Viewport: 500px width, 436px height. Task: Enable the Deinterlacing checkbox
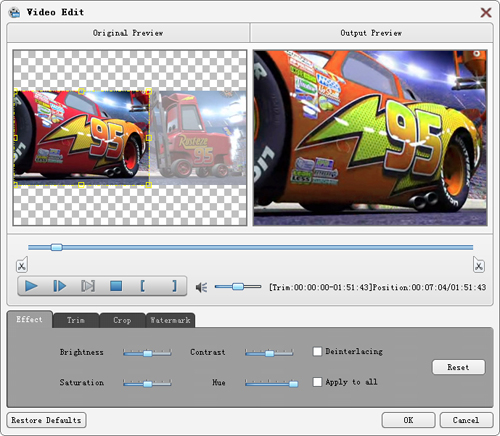(317, 351)
